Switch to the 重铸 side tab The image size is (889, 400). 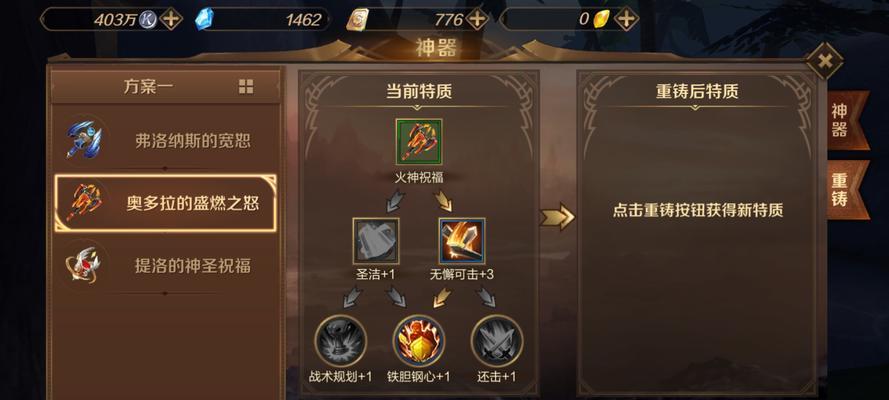846,190
